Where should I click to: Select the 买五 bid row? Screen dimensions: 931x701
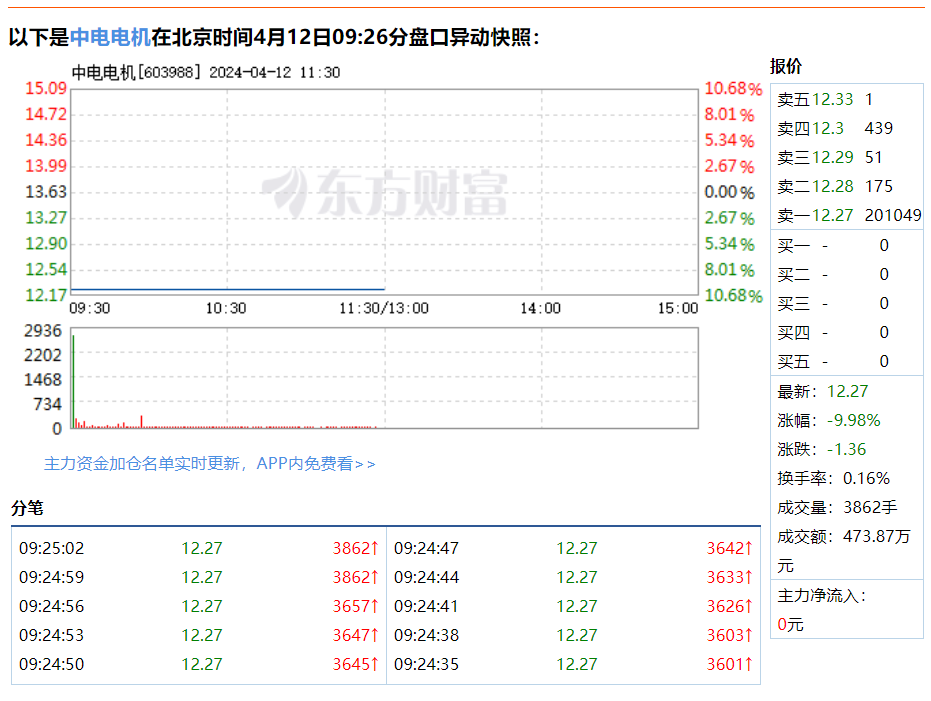point(847,362)
